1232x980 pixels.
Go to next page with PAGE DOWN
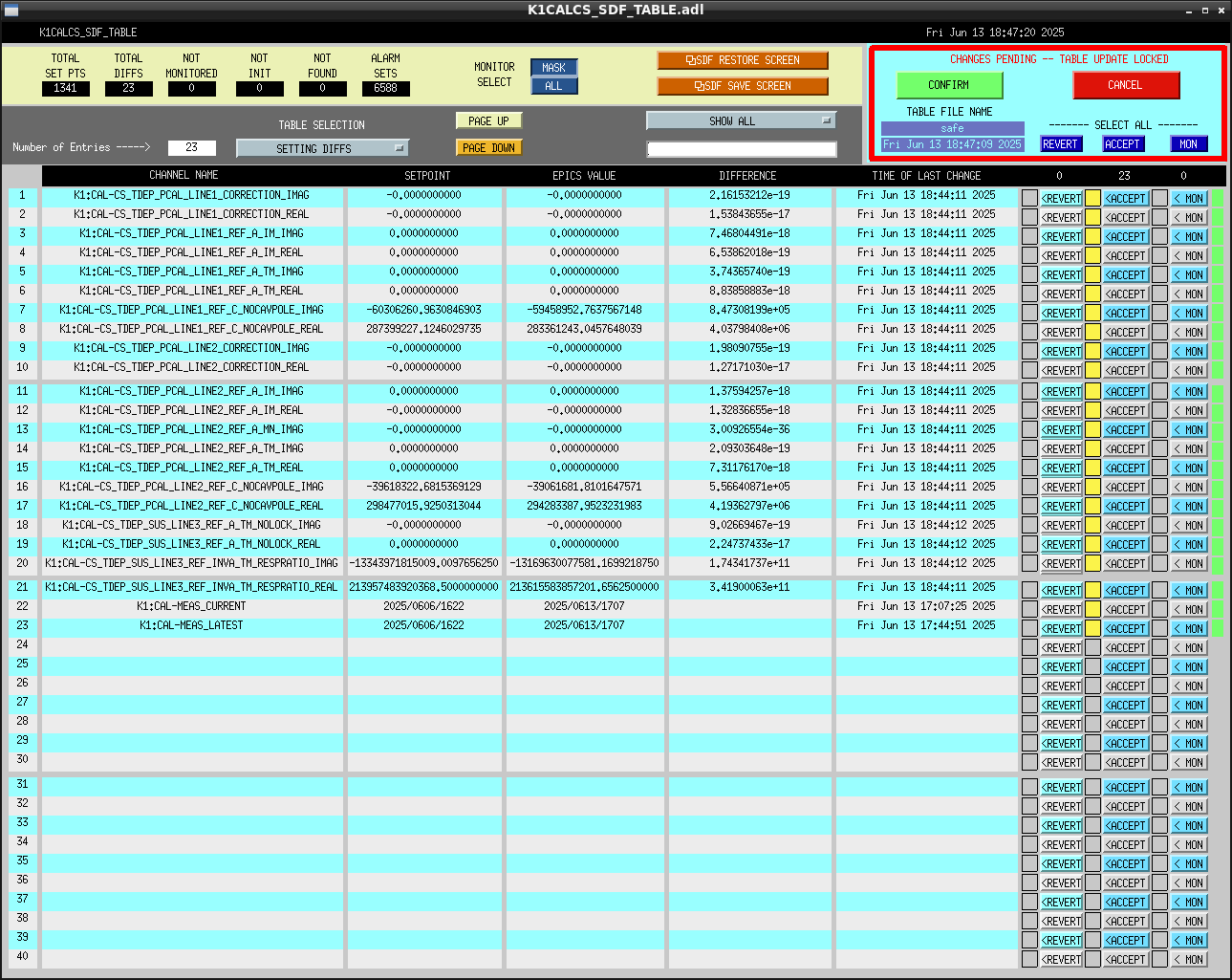pos(489,148)
